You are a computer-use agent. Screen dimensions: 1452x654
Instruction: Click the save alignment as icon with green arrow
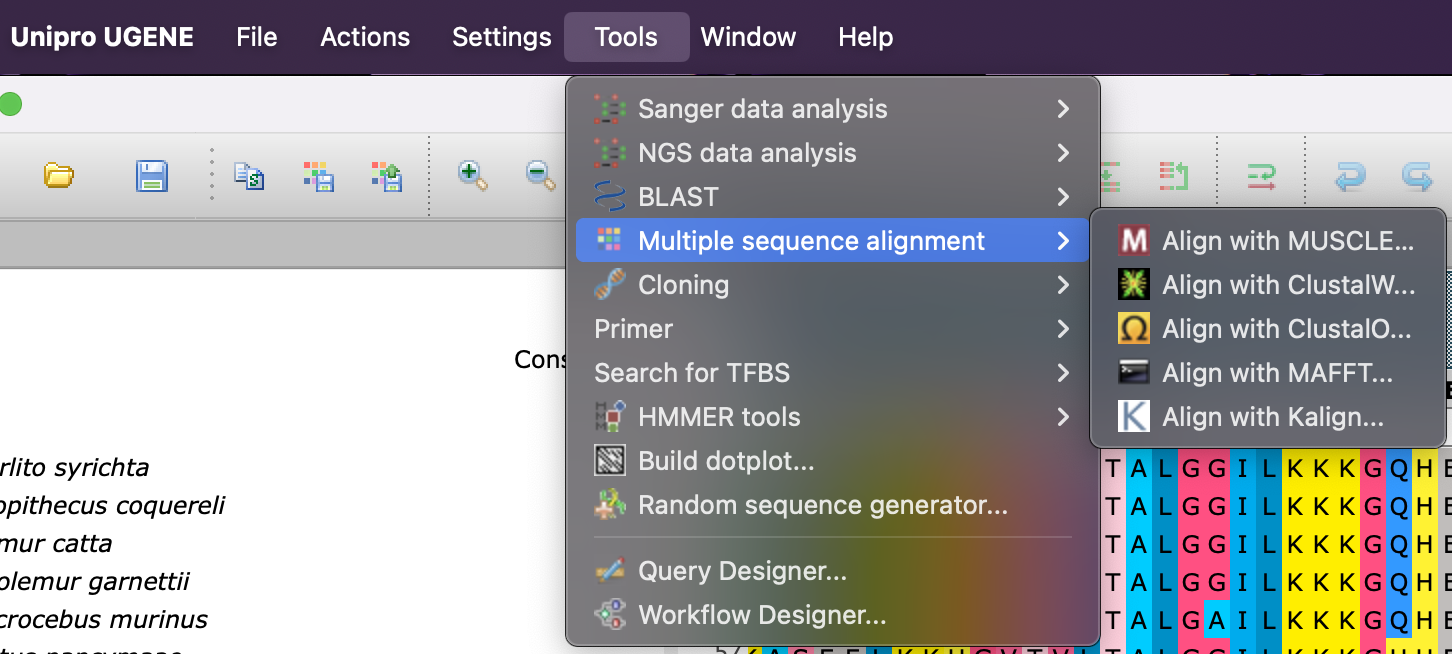(x=386, y=176)
